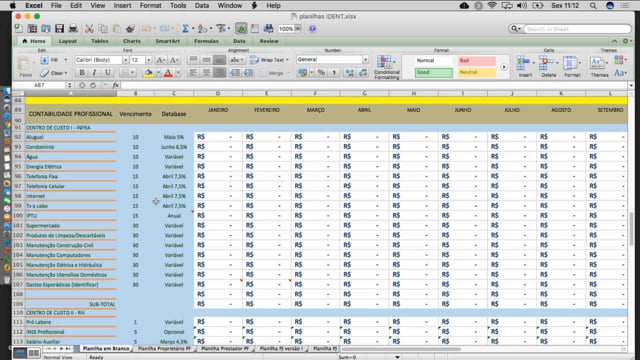Image resolution: width=640 pixels, height=360 pixels.
Task: Click the AutoSum sigma icon
Action: 185,29
